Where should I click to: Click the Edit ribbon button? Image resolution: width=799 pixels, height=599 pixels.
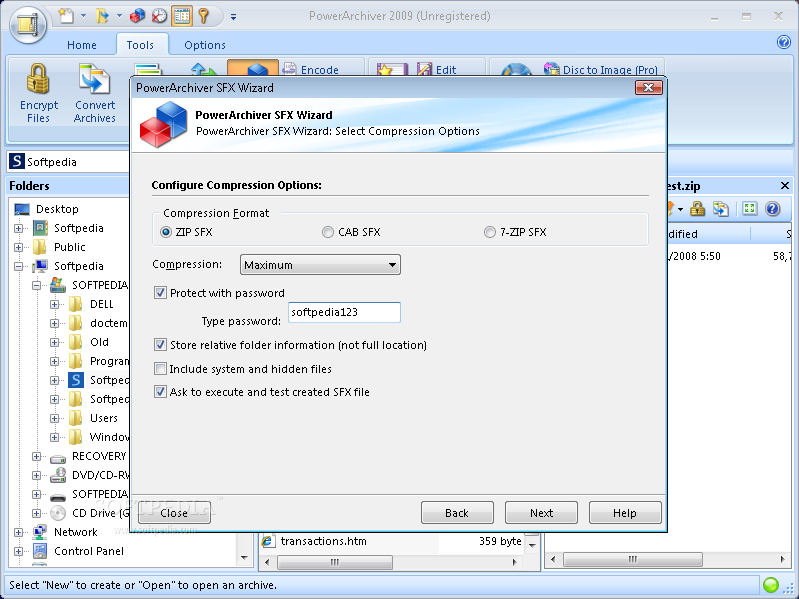pyautogui.click(x=437, y=69)
